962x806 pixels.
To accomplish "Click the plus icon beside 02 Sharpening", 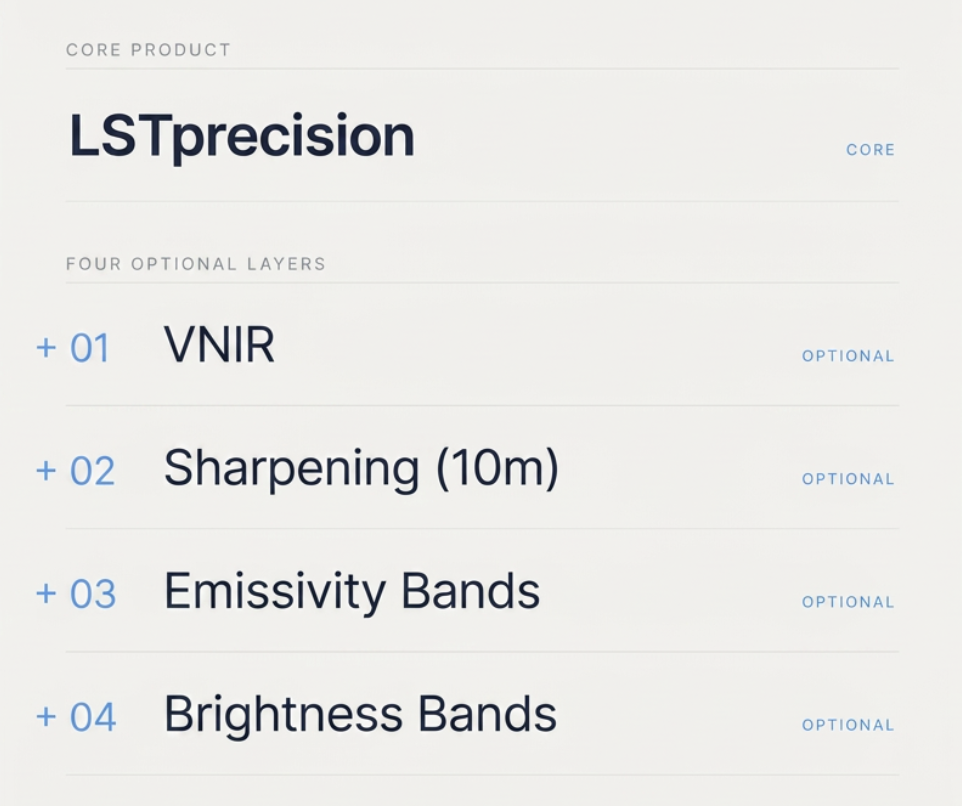I will pos(46,471).
